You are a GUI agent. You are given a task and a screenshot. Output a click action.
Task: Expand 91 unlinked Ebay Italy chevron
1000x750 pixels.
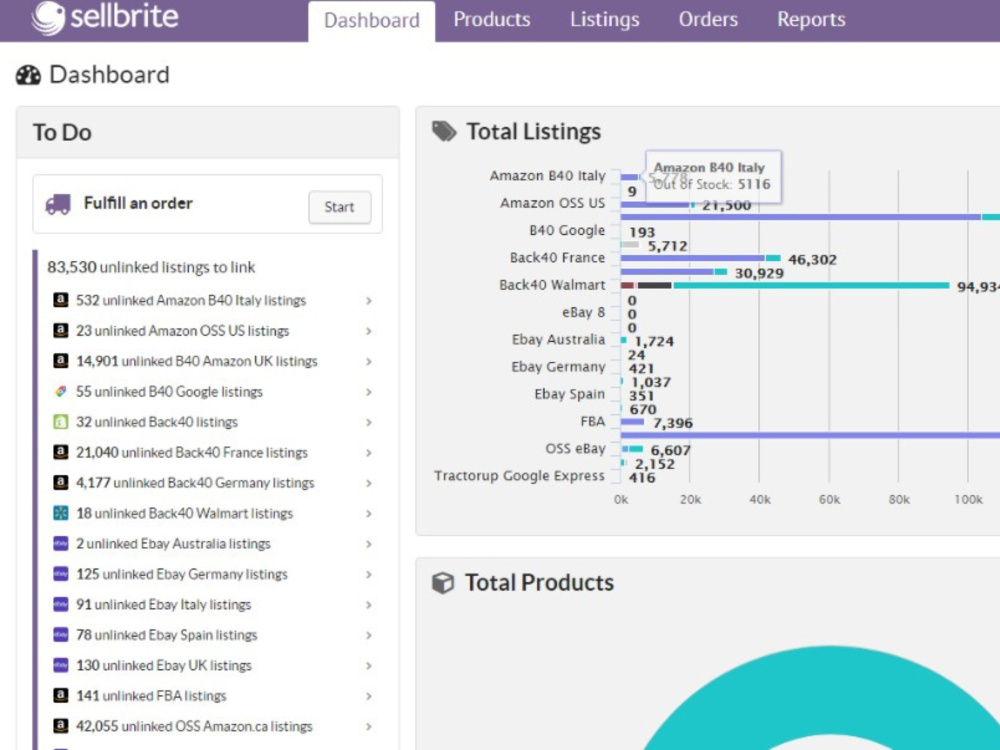click(369, 605)
